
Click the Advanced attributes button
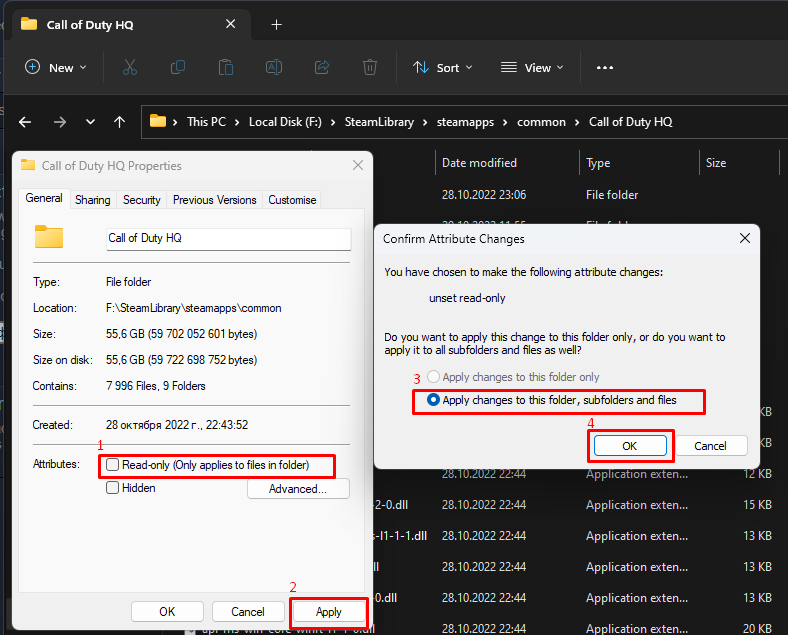[x=297, y=489]
